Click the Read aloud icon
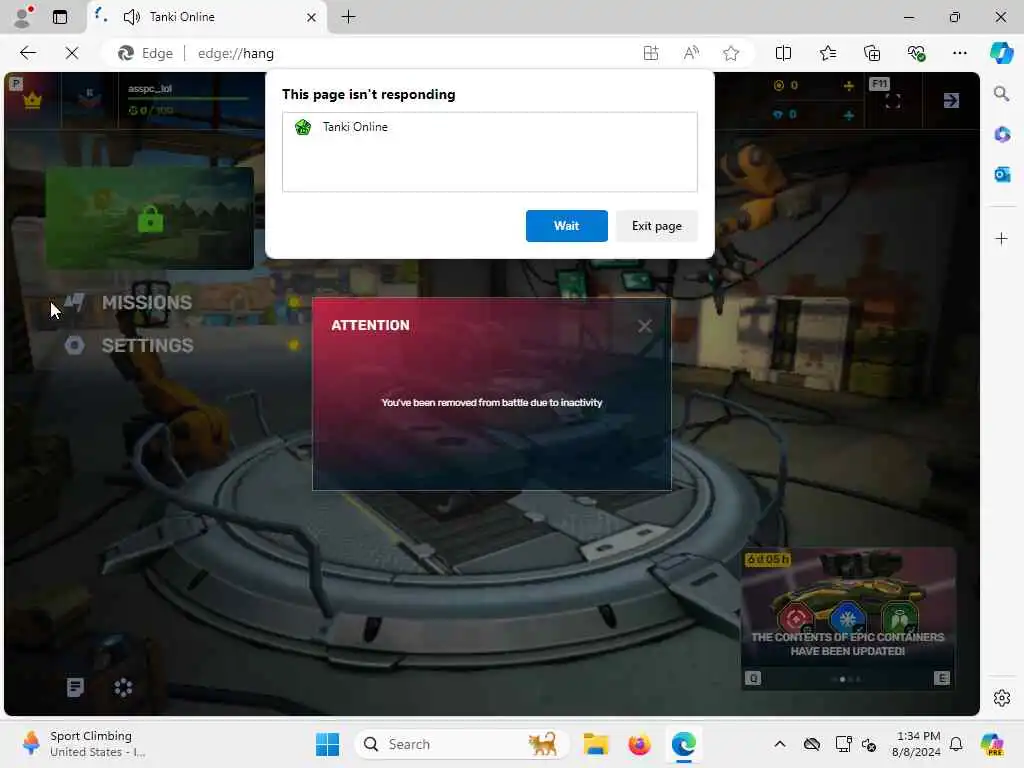The image size is (1024, 768). tap(691, 54)
